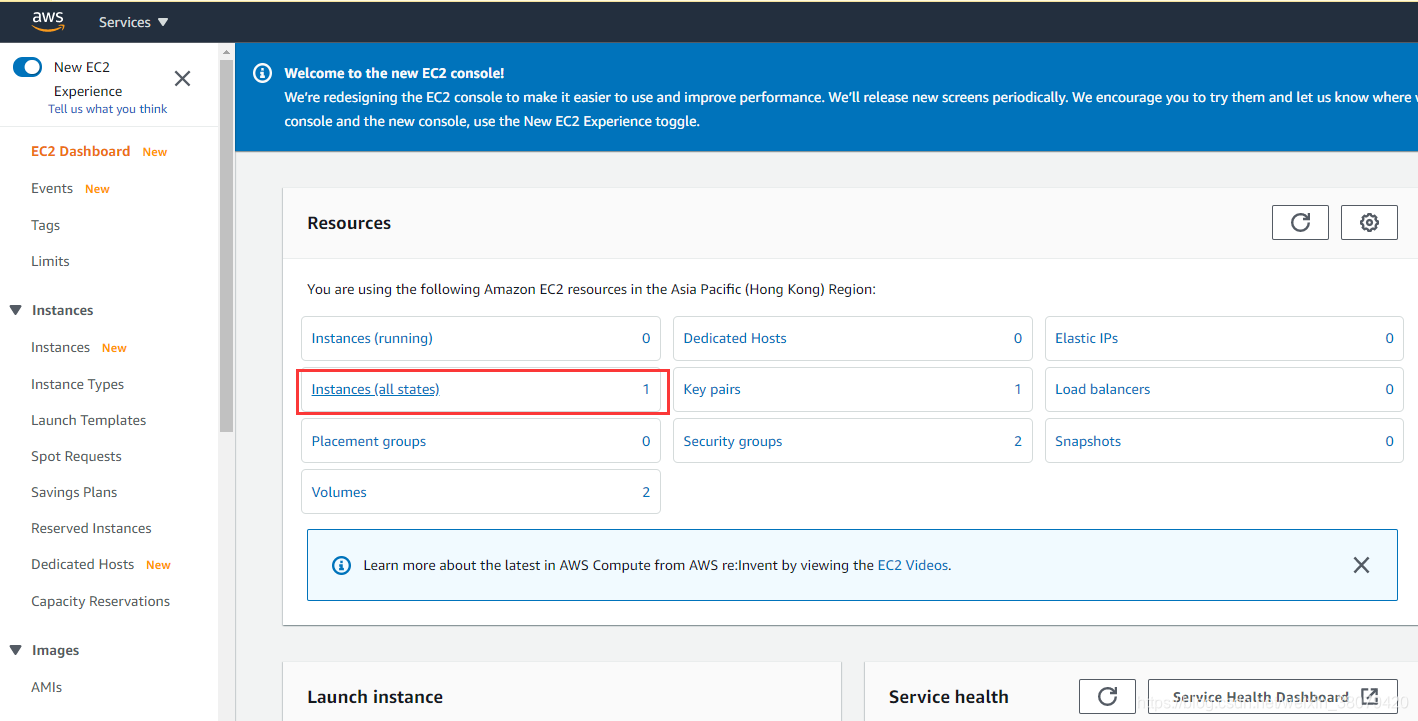This screenshot has height=721, width=1418.
Task: Click the info icon in welcome banner
Action: (262, 73)
